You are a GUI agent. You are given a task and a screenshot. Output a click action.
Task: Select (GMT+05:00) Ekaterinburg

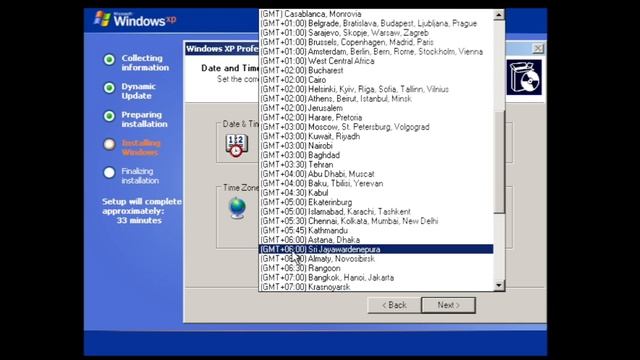(x=376, y=202)
